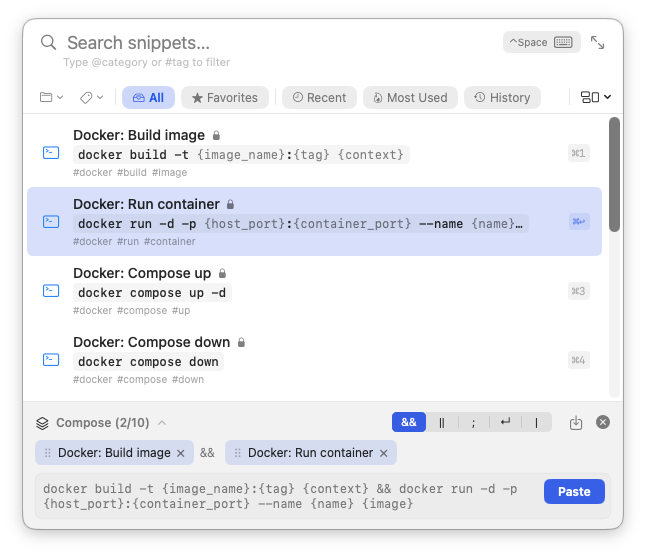
Task: Select the semicolon separator mode
Action: coord(473,423)
